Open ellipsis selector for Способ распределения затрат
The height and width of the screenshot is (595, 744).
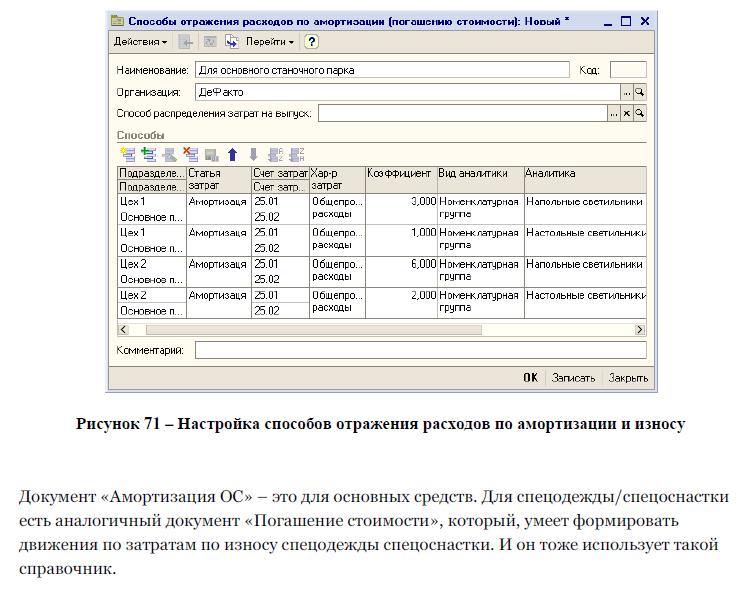(x=614, y=113)
